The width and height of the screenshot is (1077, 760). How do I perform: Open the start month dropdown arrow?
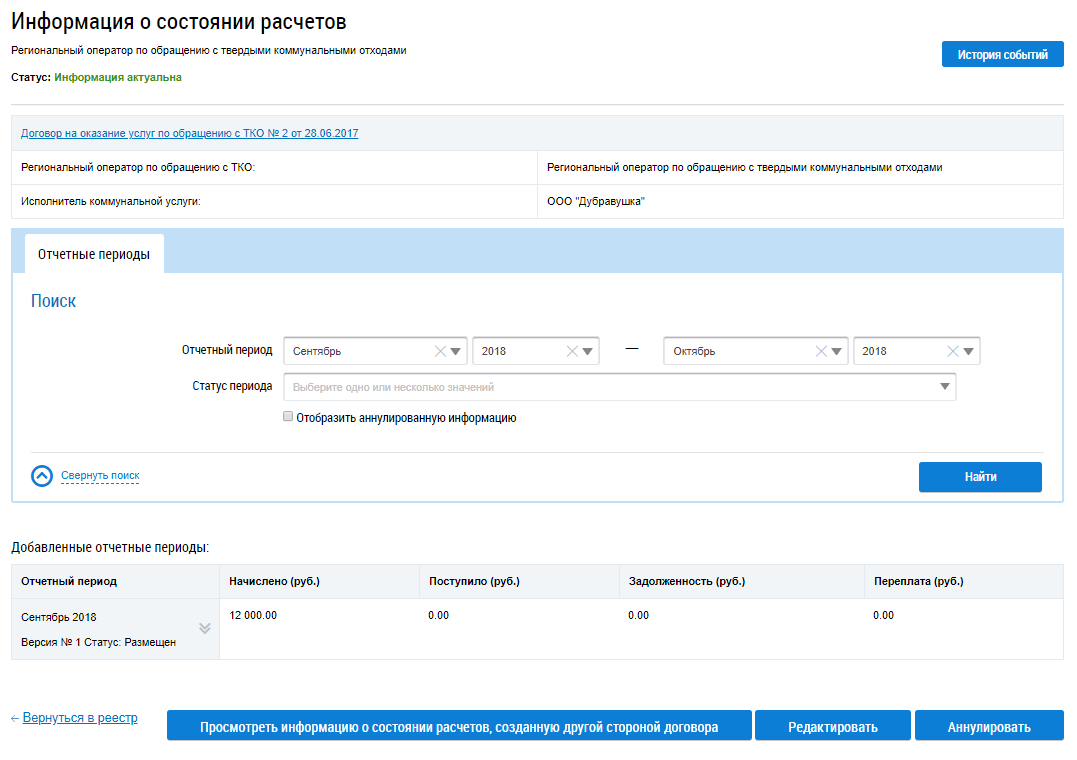click(456, 351)
